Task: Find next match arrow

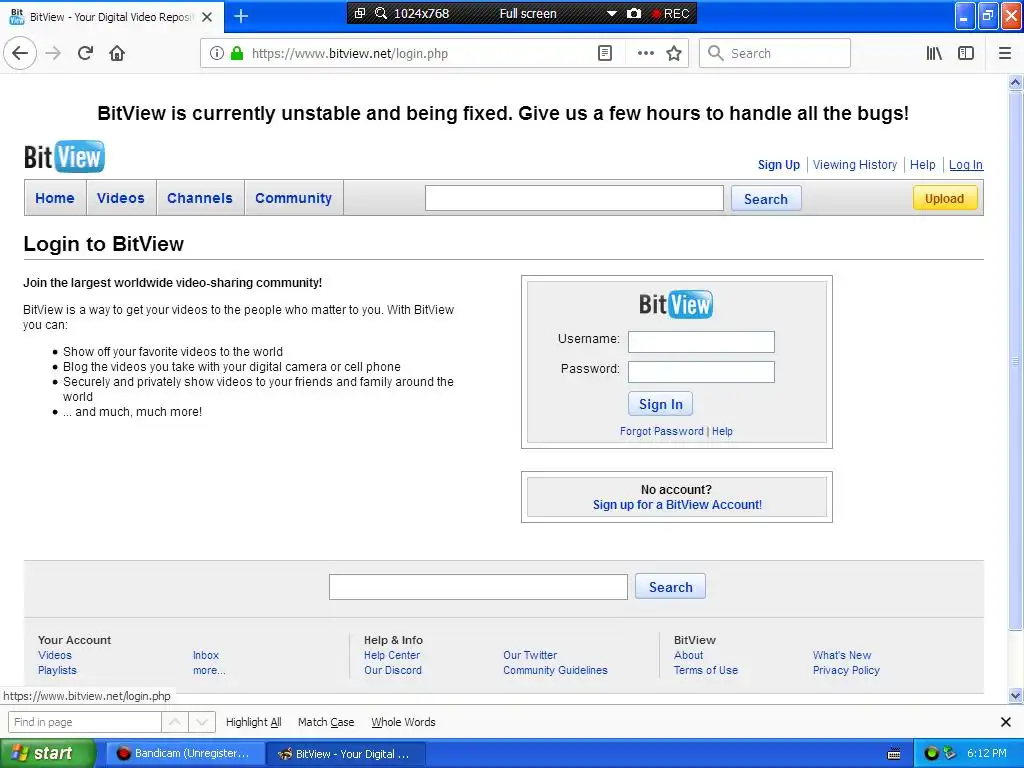Action: click(202, 722)
